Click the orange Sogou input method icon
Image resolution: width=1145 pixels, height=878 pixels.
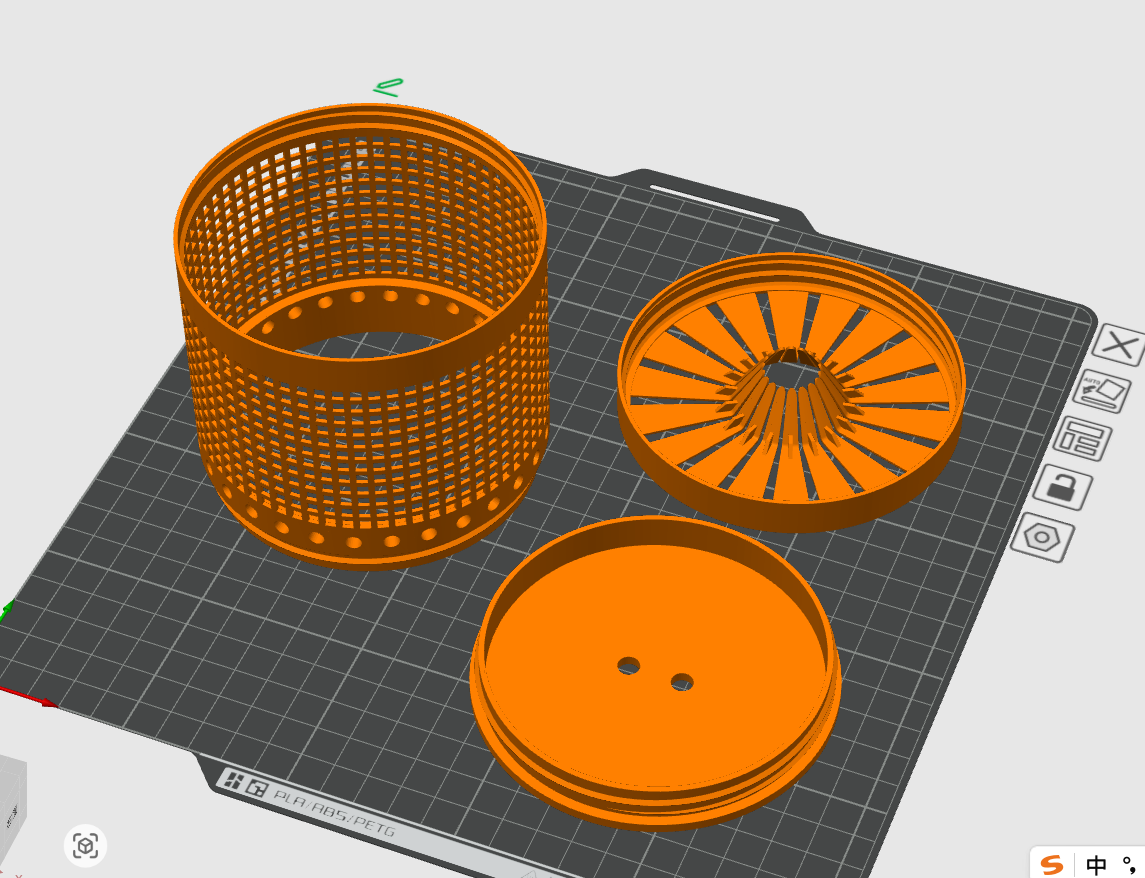[x=1052, y=864]
